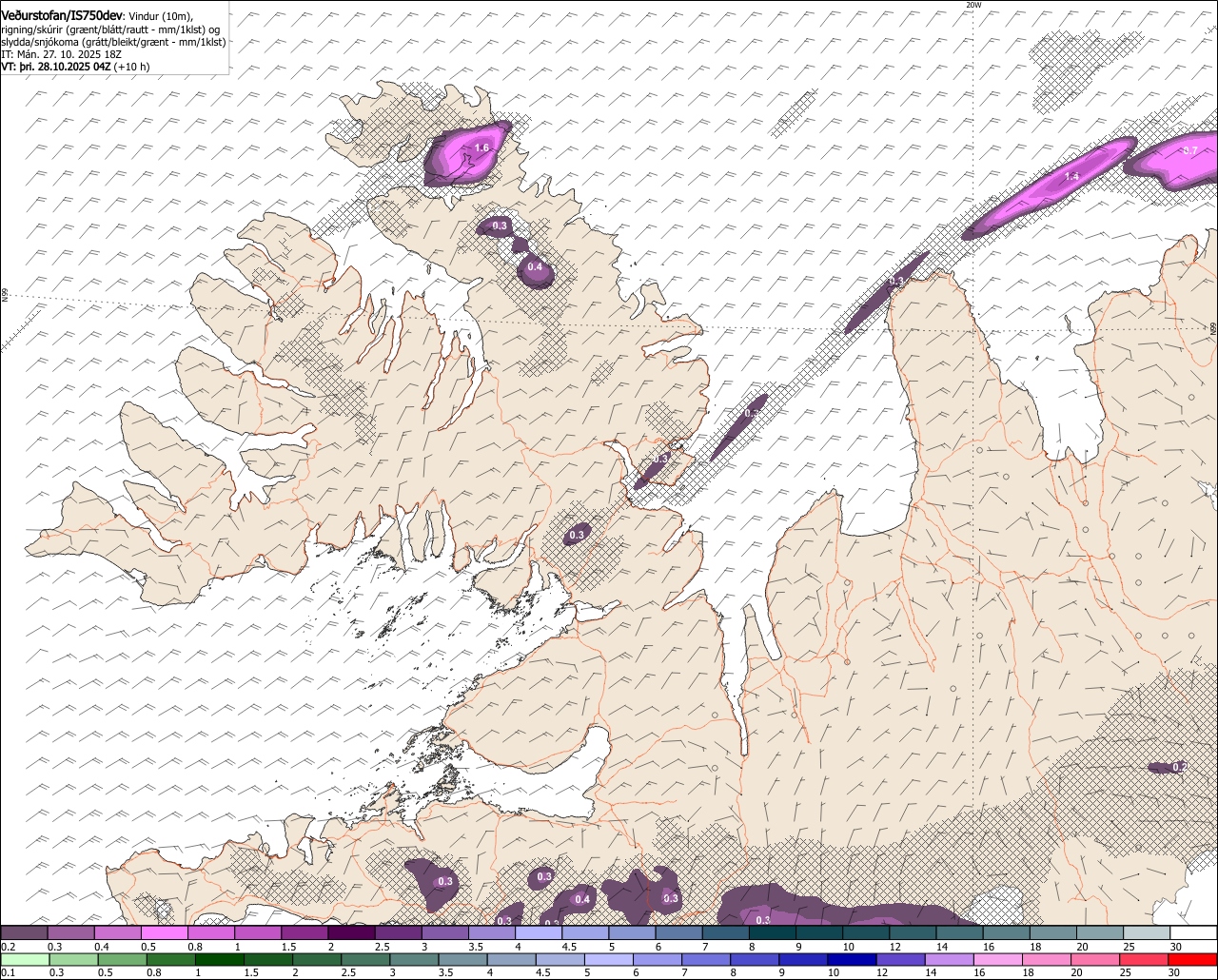This screenshot has height=980, width=1218.
Task: Pick the upper scale swatch between 0.5 and 0.8
Action: pyautogui.click(x=165, y=932)
